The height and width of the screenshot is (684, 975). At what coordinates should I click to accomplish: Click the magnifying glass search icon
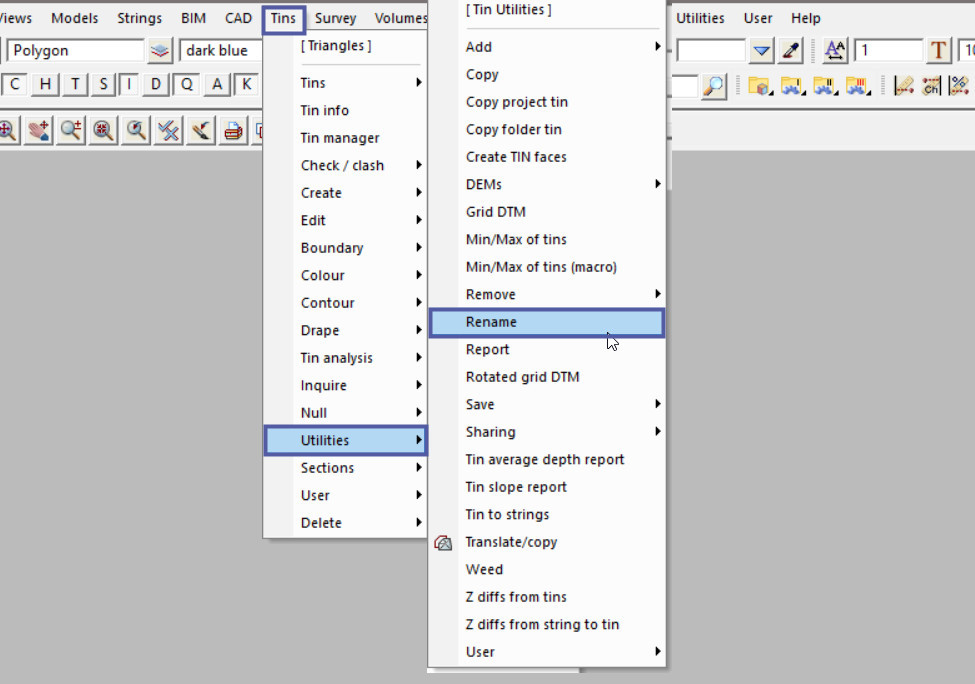pos(713,86)
